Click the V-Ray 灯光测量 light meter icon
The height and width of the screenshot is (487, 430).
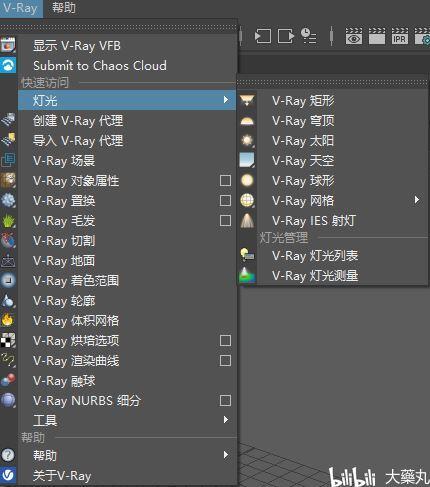click(247, 275)
